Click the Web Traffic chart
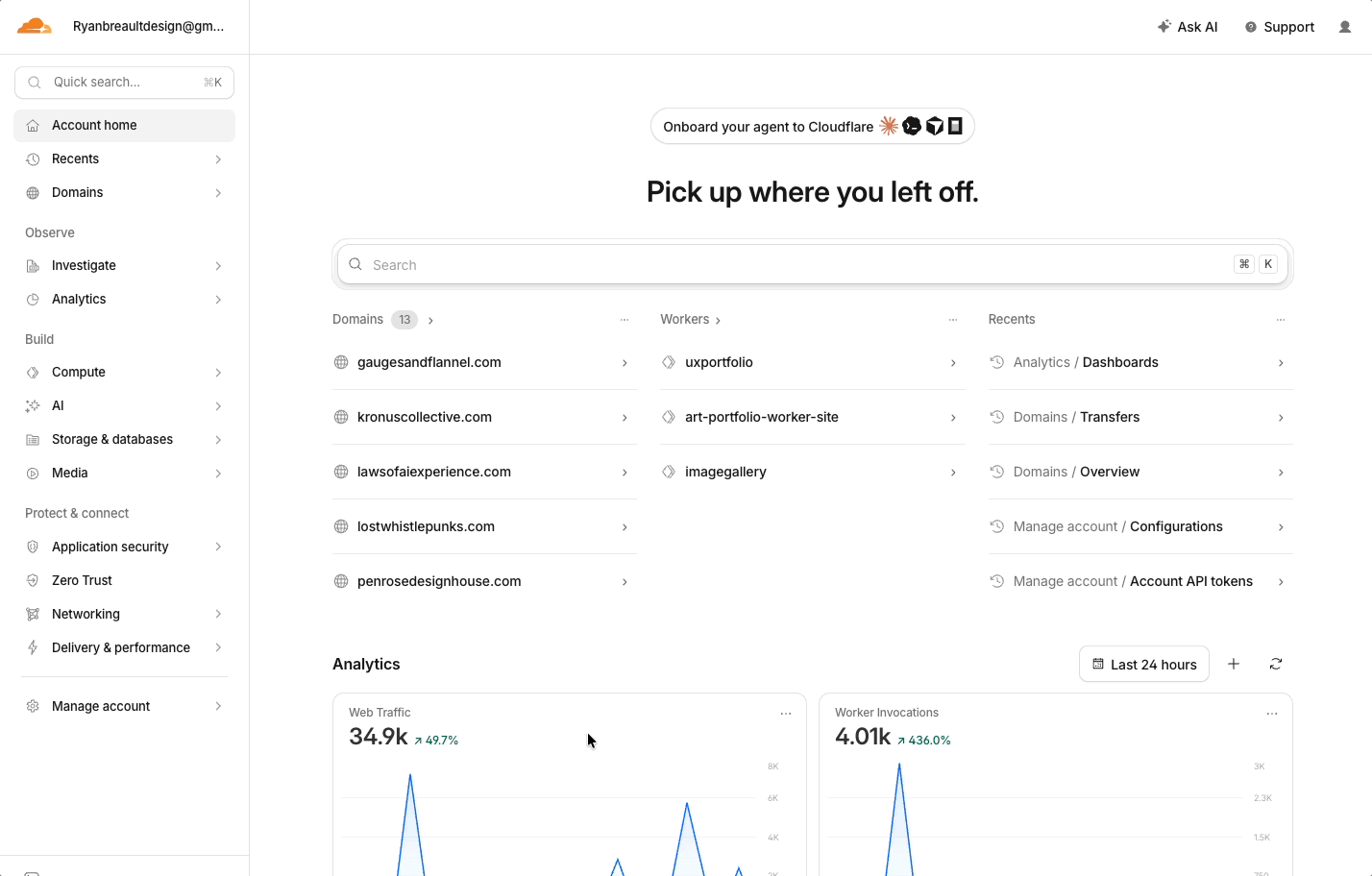 [562, 816]
